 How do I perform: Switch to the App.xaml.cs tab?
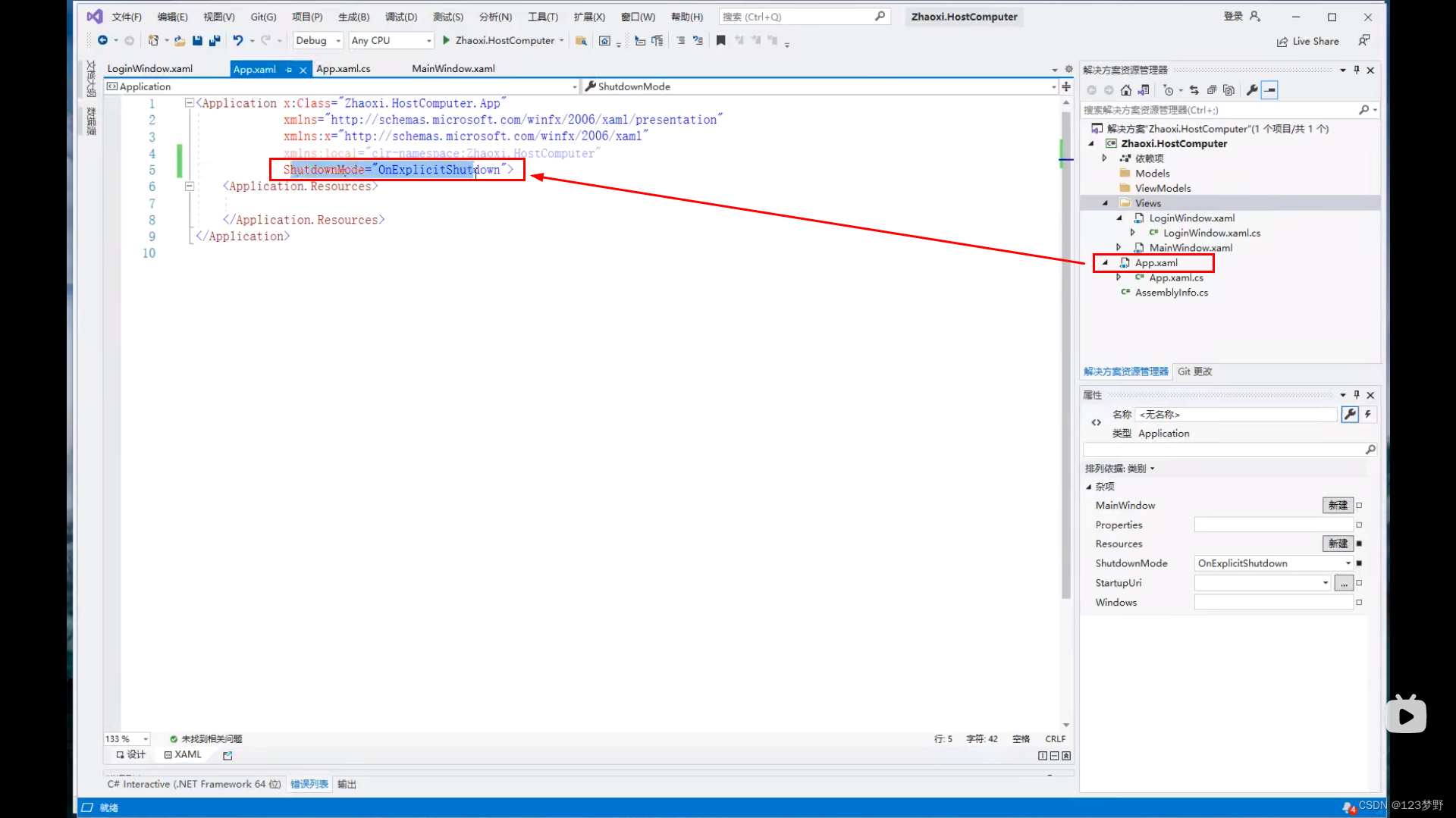pos(344,69)
